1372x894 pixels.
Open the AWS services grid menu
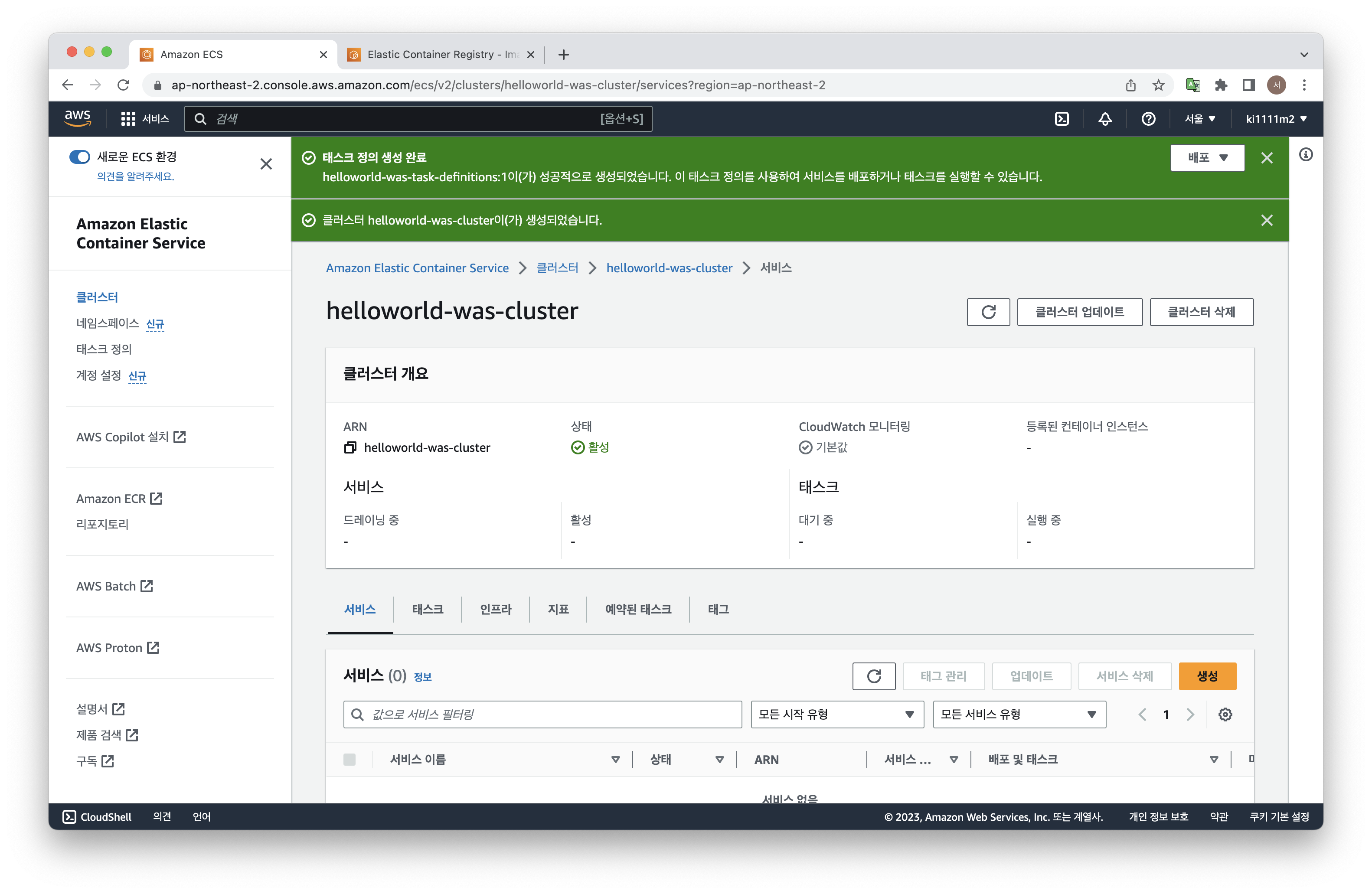pos(128,119)
